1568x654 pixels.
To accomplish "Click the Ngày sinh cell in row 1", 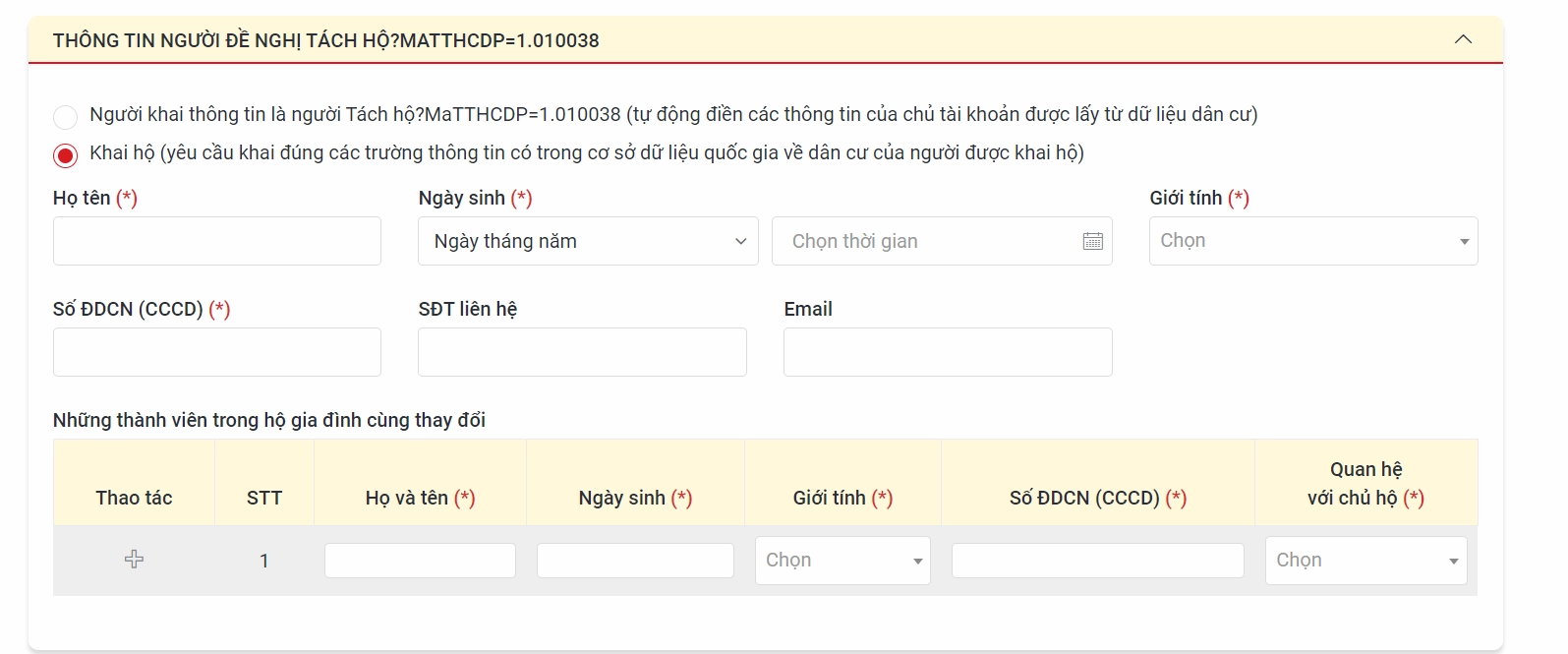I will pyautogui.click(x=635, y=560).
